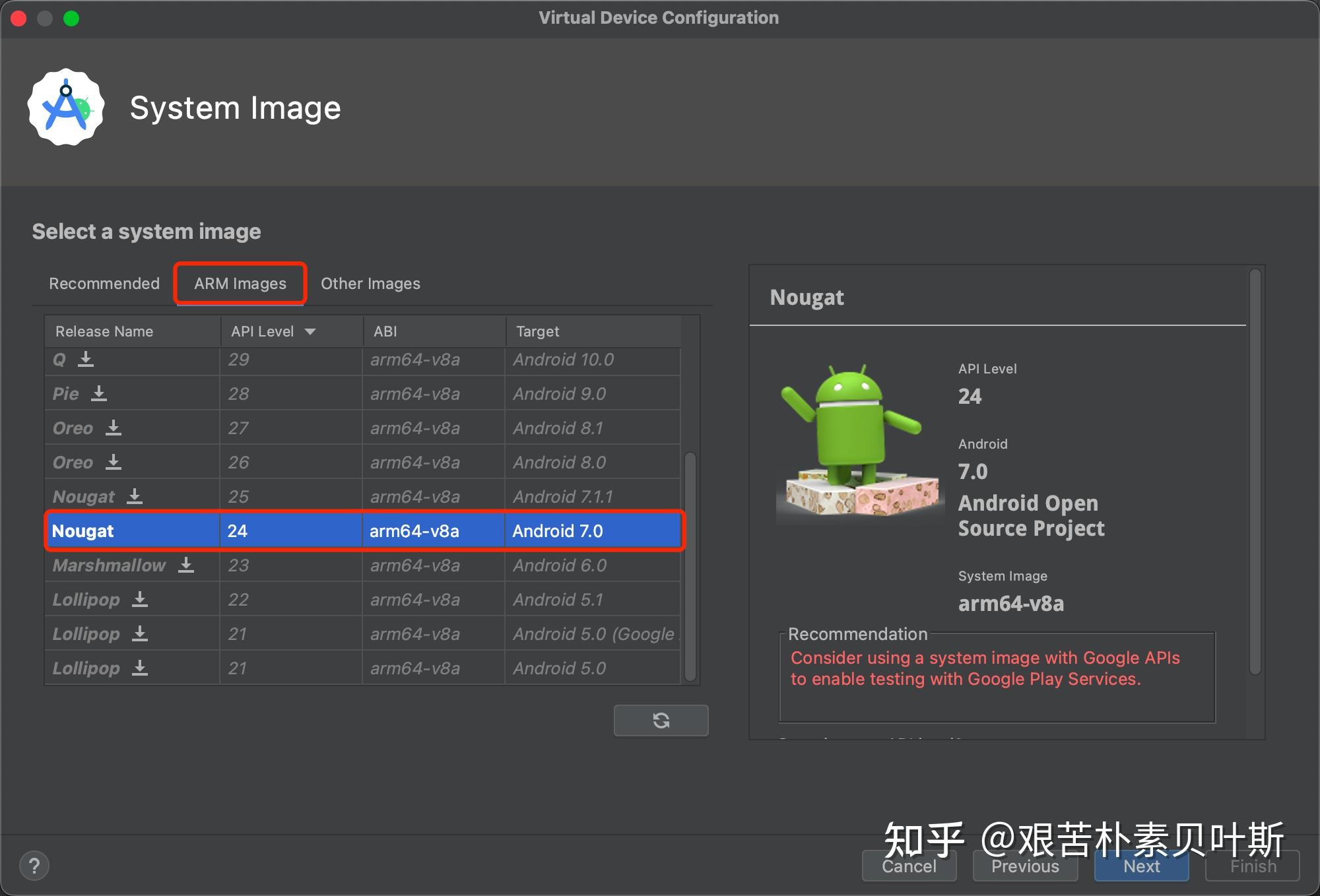This screenshot has width=1320, height=896.
Task: Click API level 28 cell
Action: point(291,394)
